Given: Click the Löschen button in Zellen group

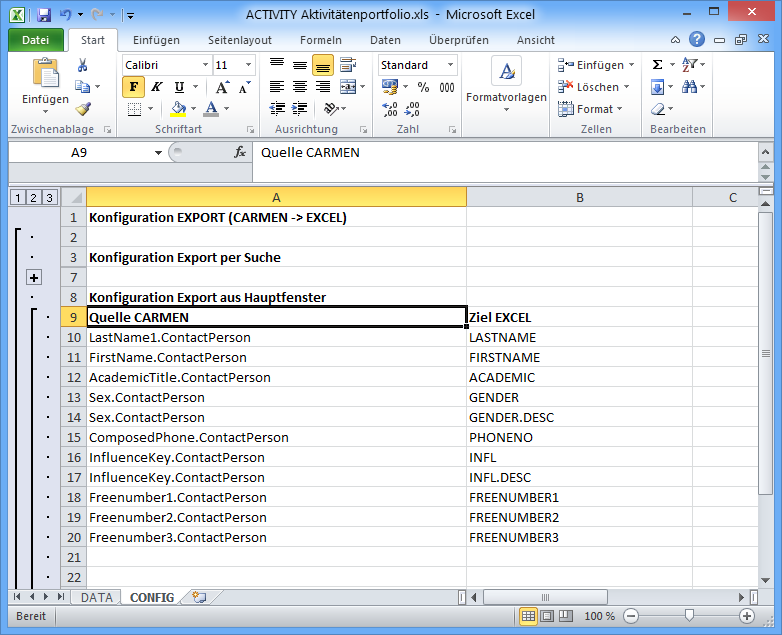Looking at the screenshot, I should [596, 87].
